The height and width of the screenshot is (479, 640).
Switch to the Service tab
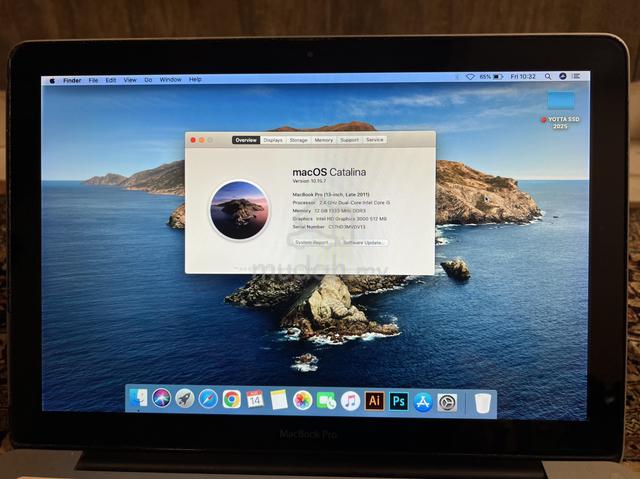(x=375, y=140)
